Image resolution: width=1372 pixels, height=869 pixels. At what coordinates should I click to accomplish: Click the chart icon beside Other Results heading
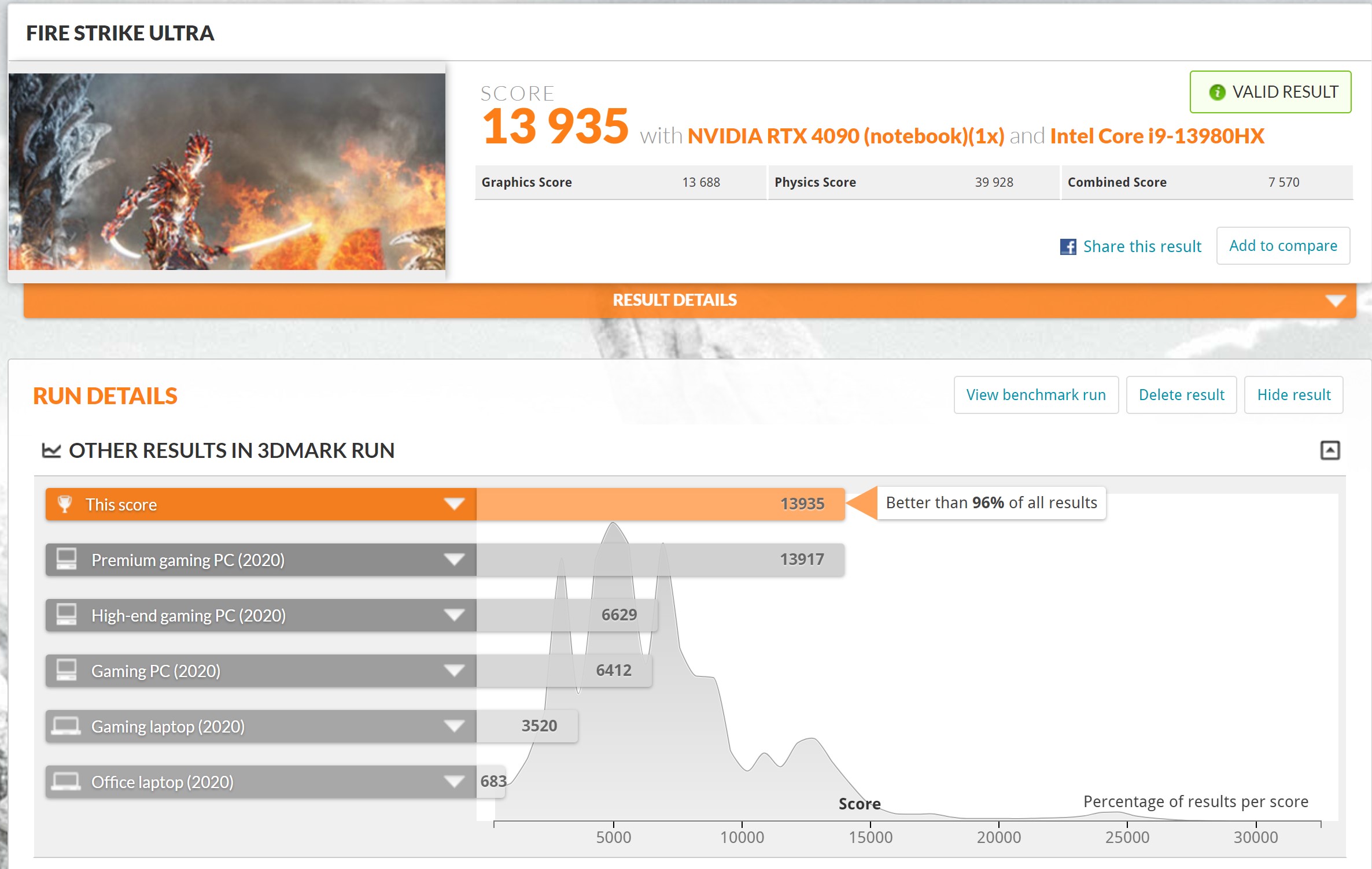pos(51,450)
